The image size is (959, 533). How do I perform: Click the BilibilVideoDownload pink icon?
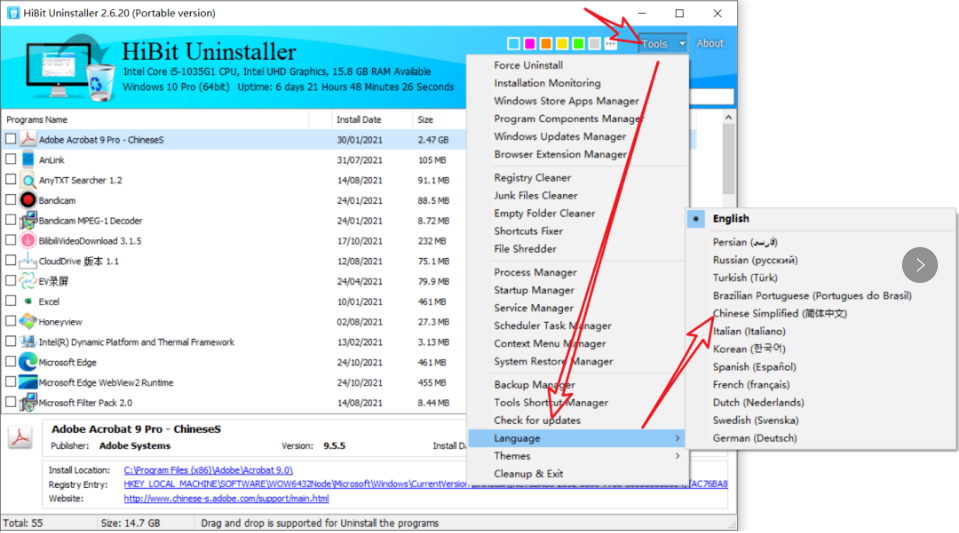click(x=28, y=240)
